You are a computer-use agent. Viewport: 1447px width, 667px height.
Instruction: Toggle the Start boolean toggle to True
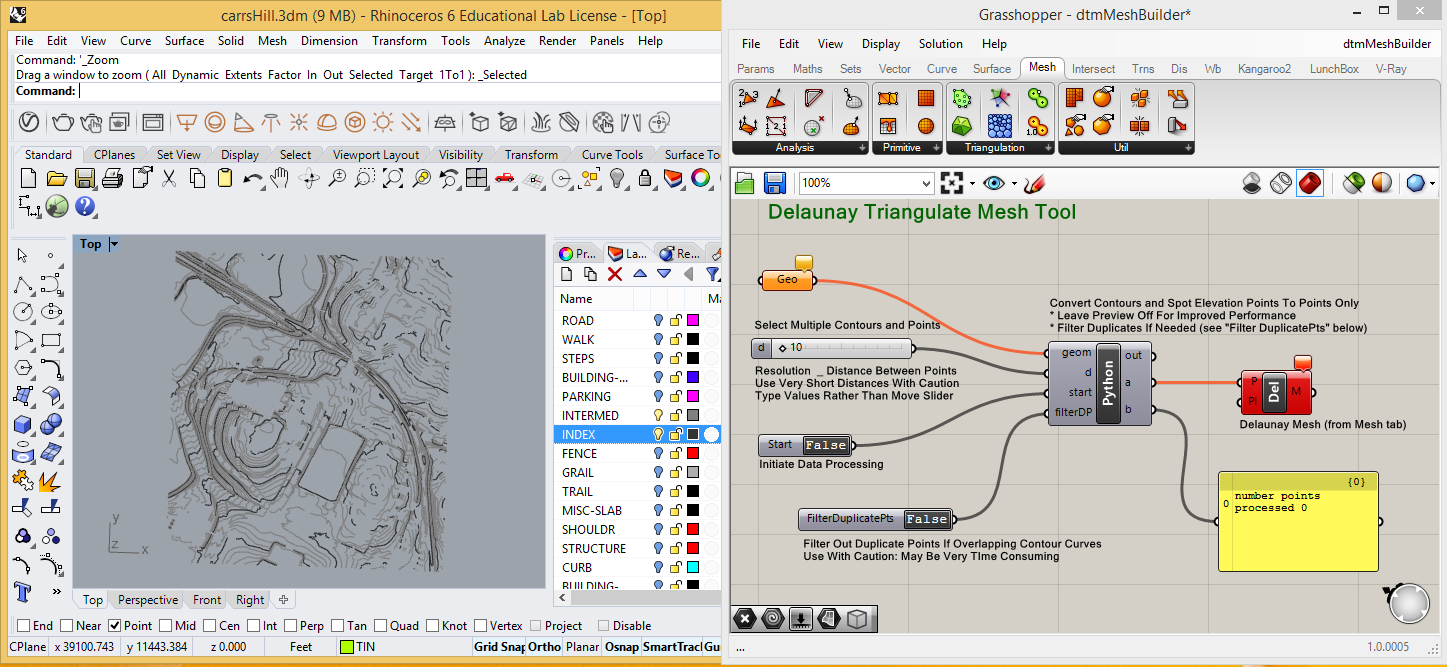[825, 445]
